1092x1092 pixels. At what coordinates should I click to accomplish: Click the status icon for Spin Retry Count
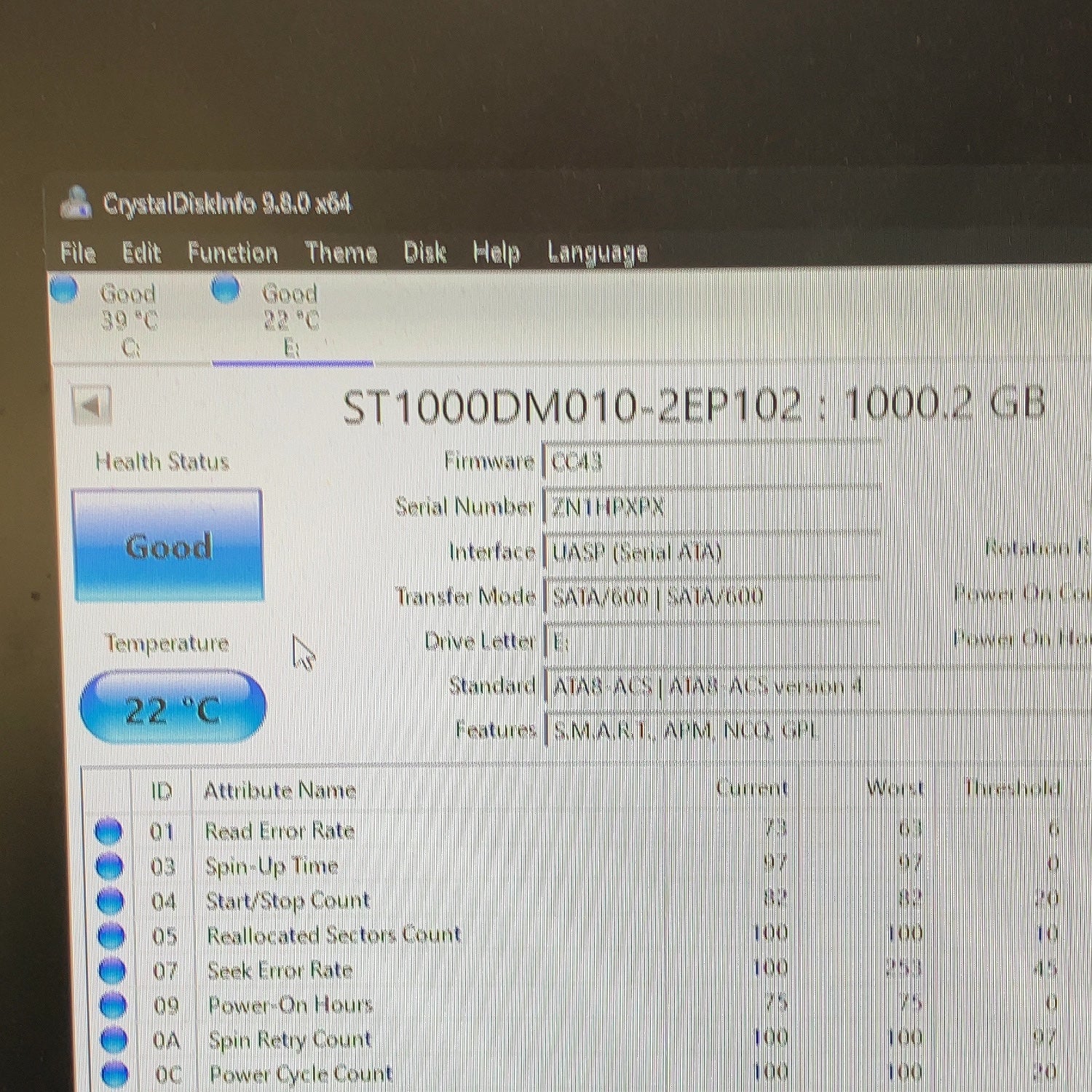pos(113,1040)
